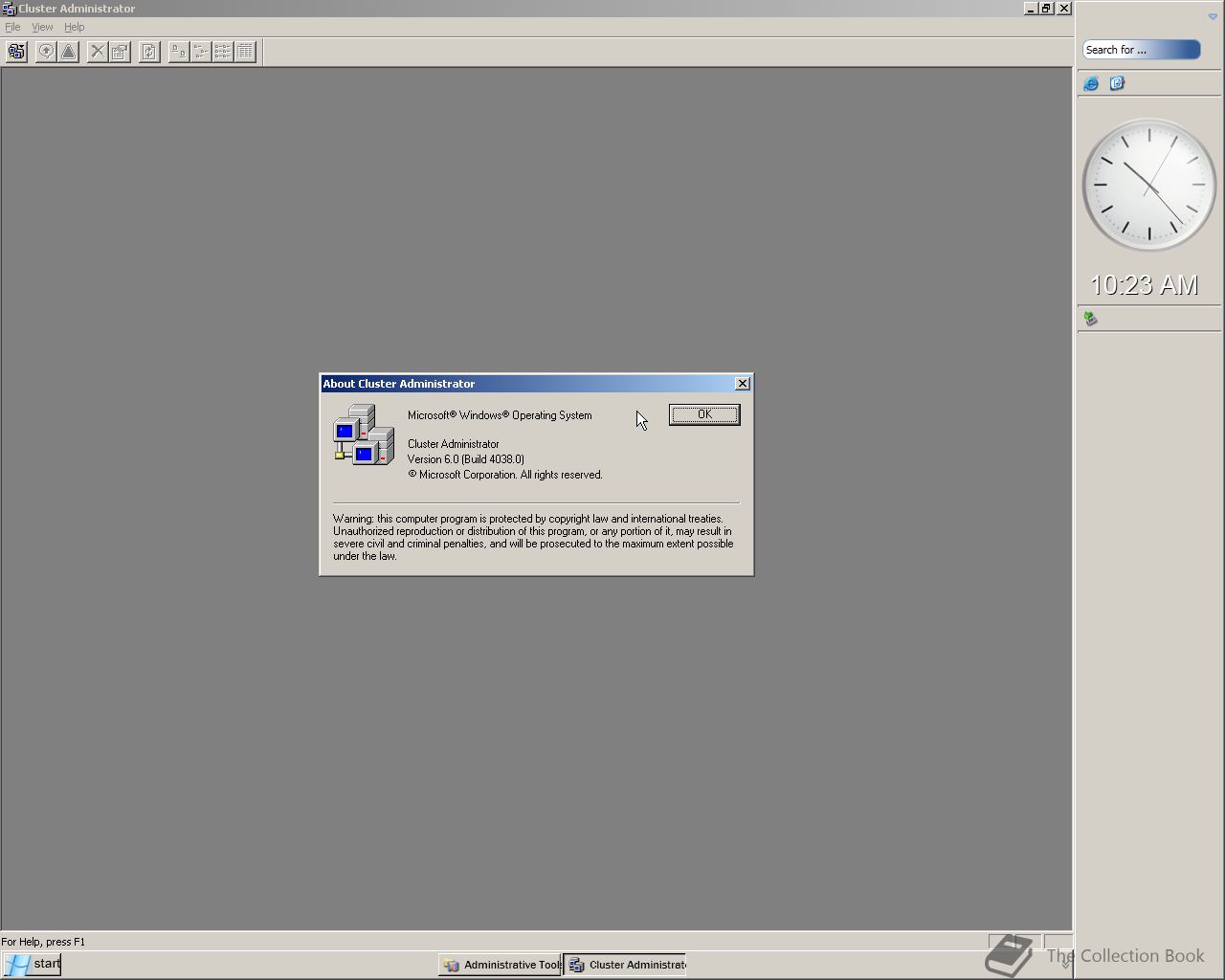Open the File menu
The height and width of the screenshot is (980, 1225).
coord(12,27)
